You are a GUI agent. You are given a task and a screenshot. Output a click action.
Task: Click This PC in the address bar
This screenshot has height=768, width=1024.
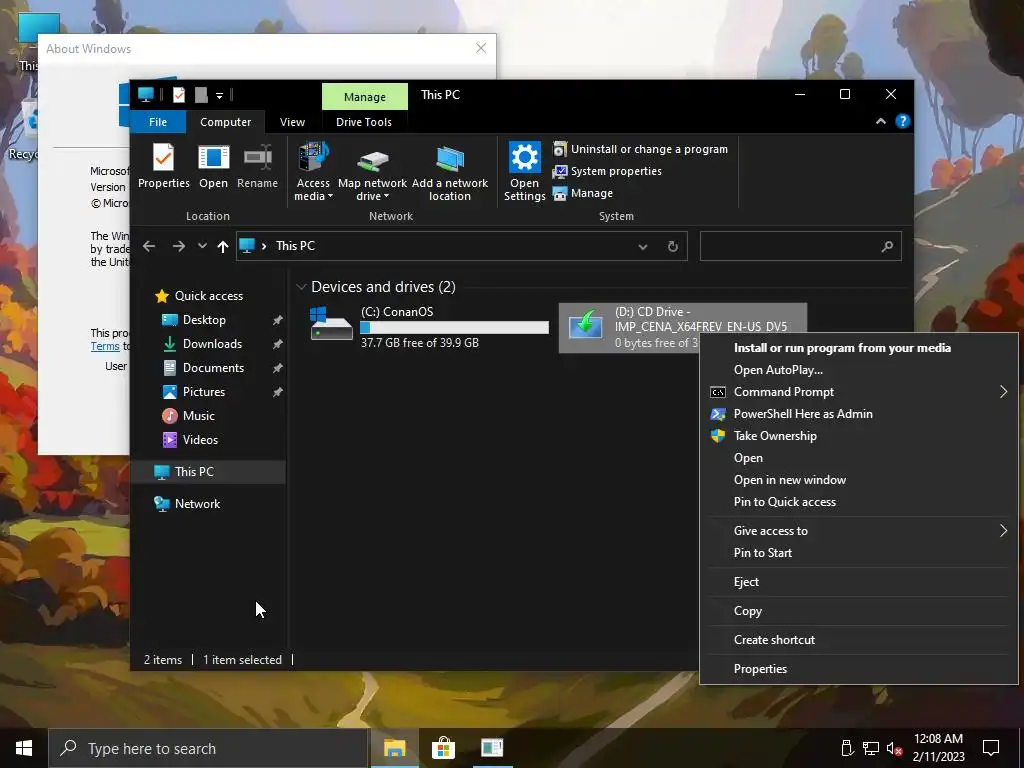point(295,246)
